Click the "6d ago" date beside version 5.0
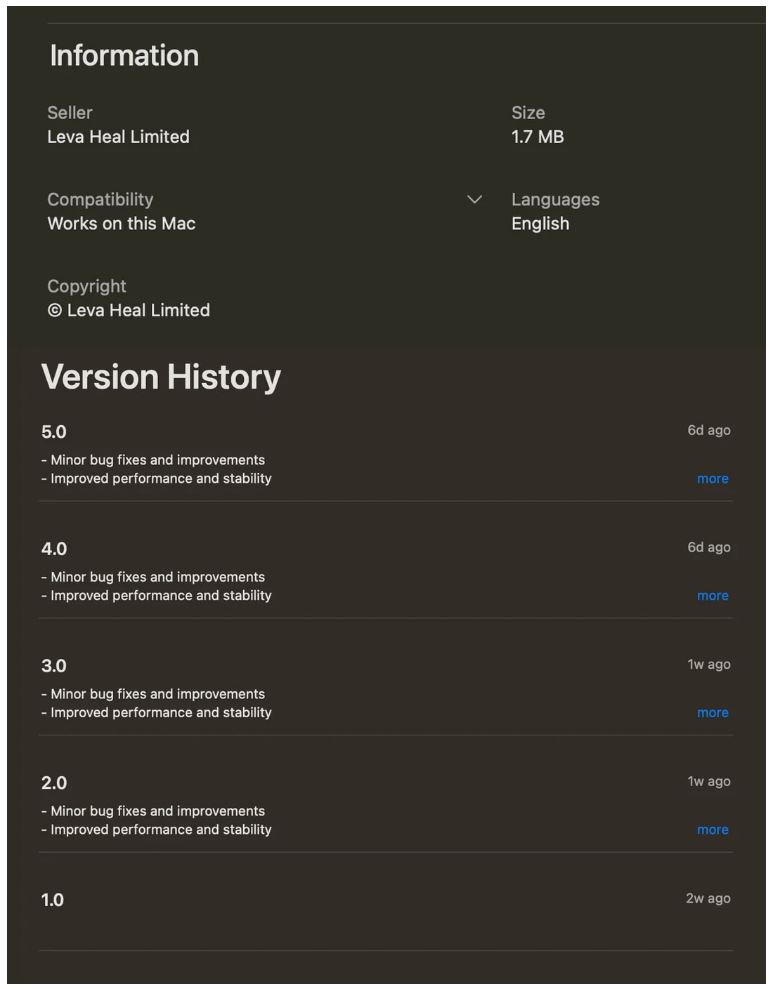769x989 pixels. point(708,431)
